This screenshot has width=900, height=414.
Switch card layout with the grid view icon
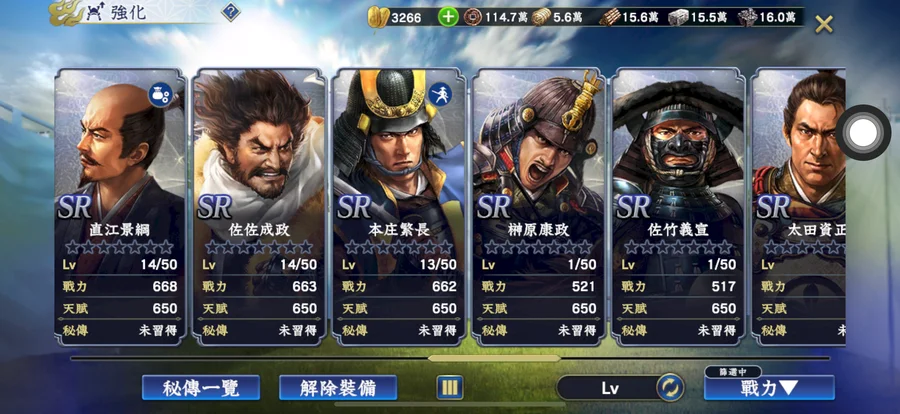click(450, 388)
